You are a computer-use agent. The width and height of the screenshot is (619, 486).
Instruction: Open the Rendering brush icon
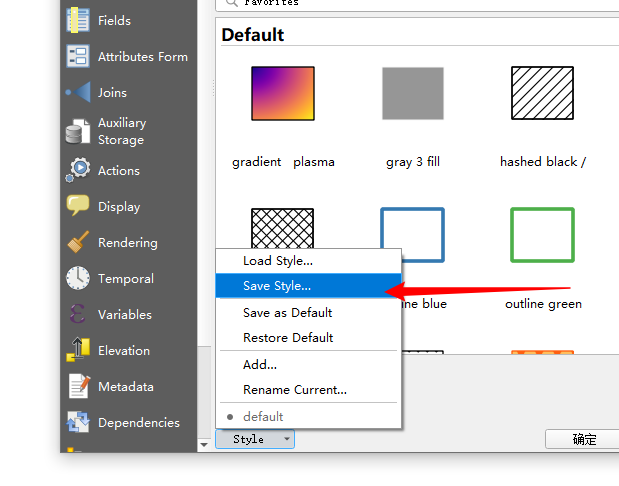(78, 242)
